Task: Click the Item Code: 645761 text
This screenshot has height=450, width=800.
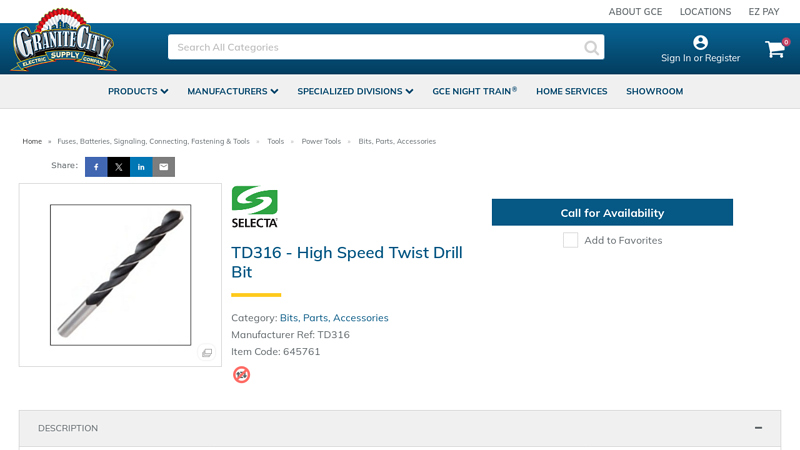Action: [276, 352]
